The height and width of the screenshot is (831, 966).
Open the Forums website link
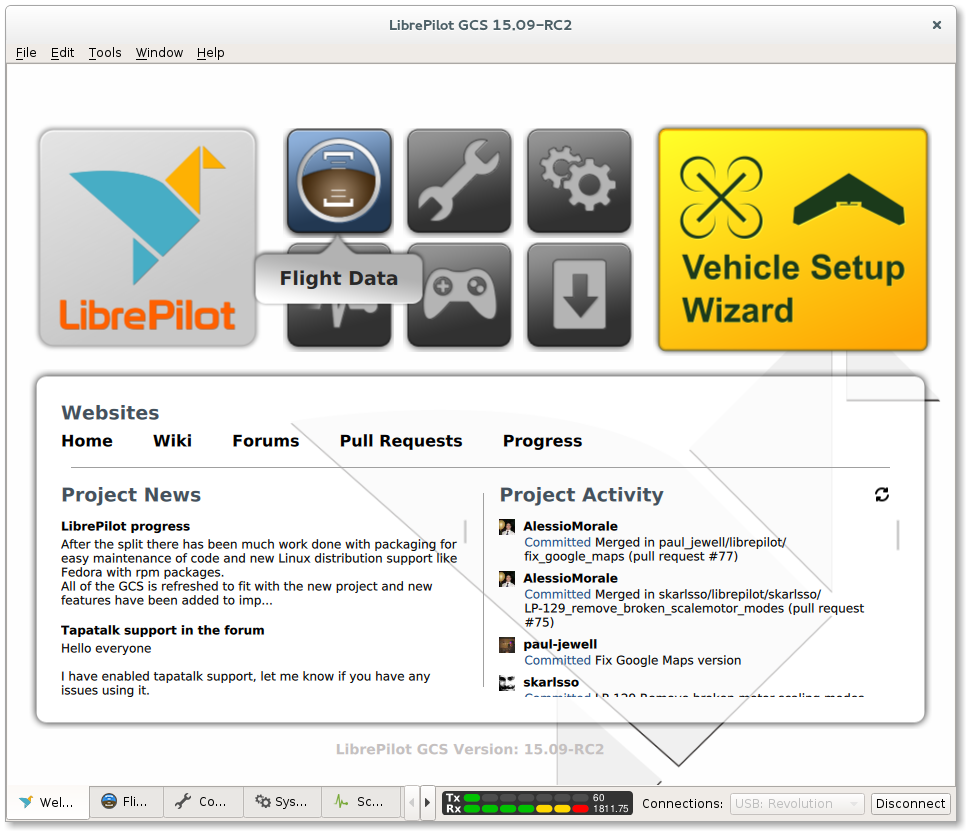(x=266, y=441)
